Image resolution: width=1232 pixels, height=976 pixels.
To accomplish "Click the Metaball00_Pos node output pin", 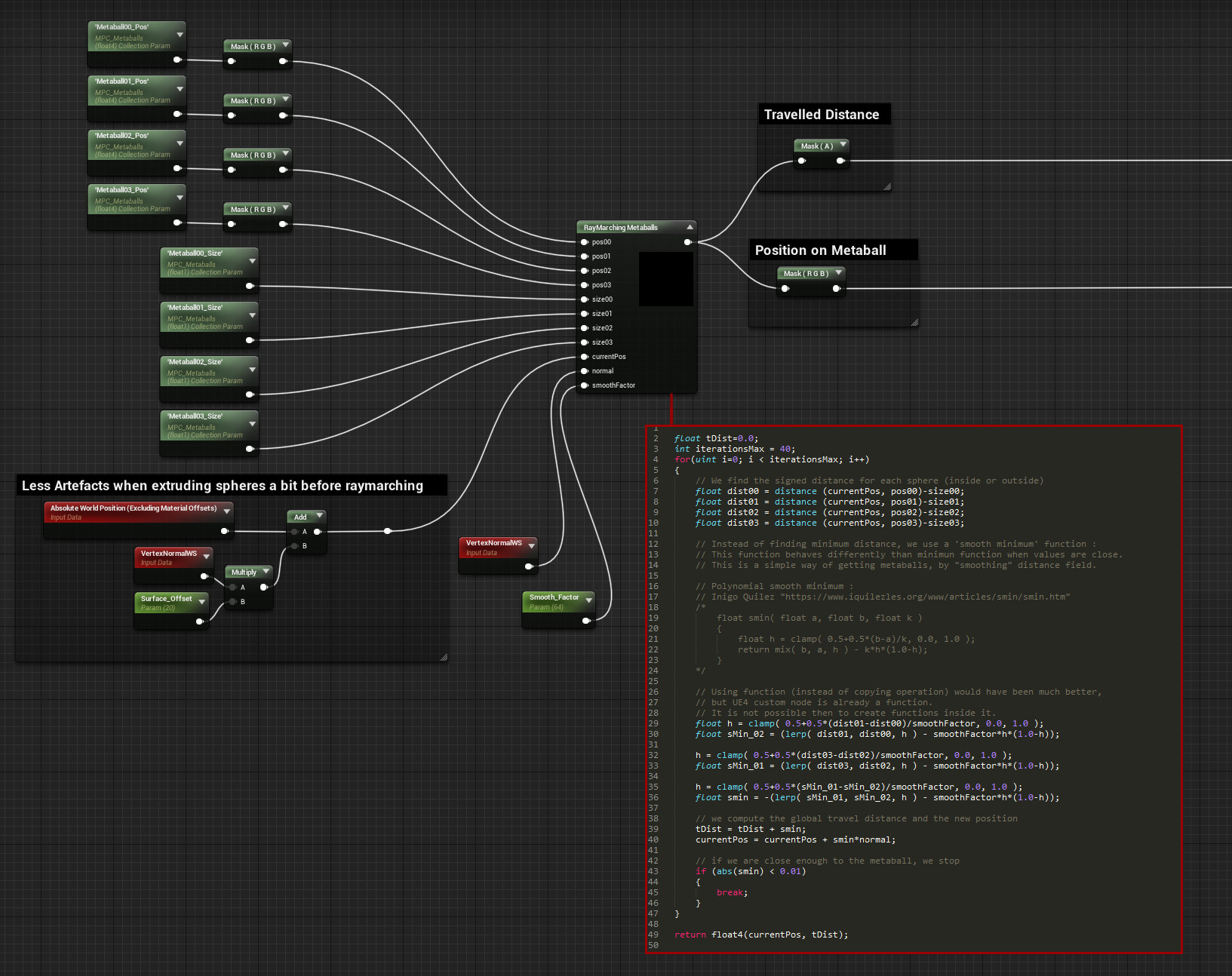I will (177, 60).
